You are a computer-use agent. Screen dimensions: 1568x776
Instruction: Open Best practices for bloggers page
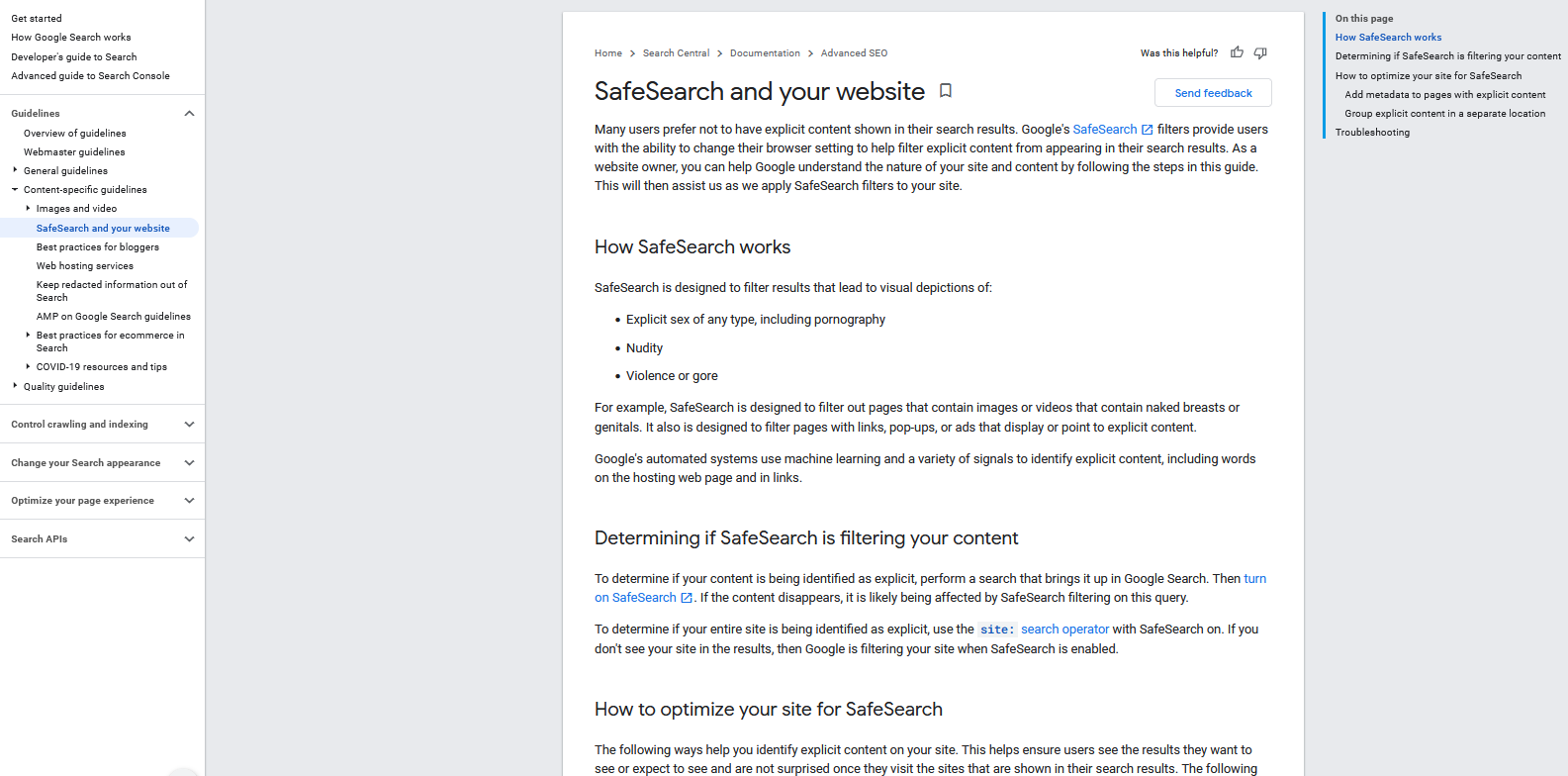click(97, 247)
